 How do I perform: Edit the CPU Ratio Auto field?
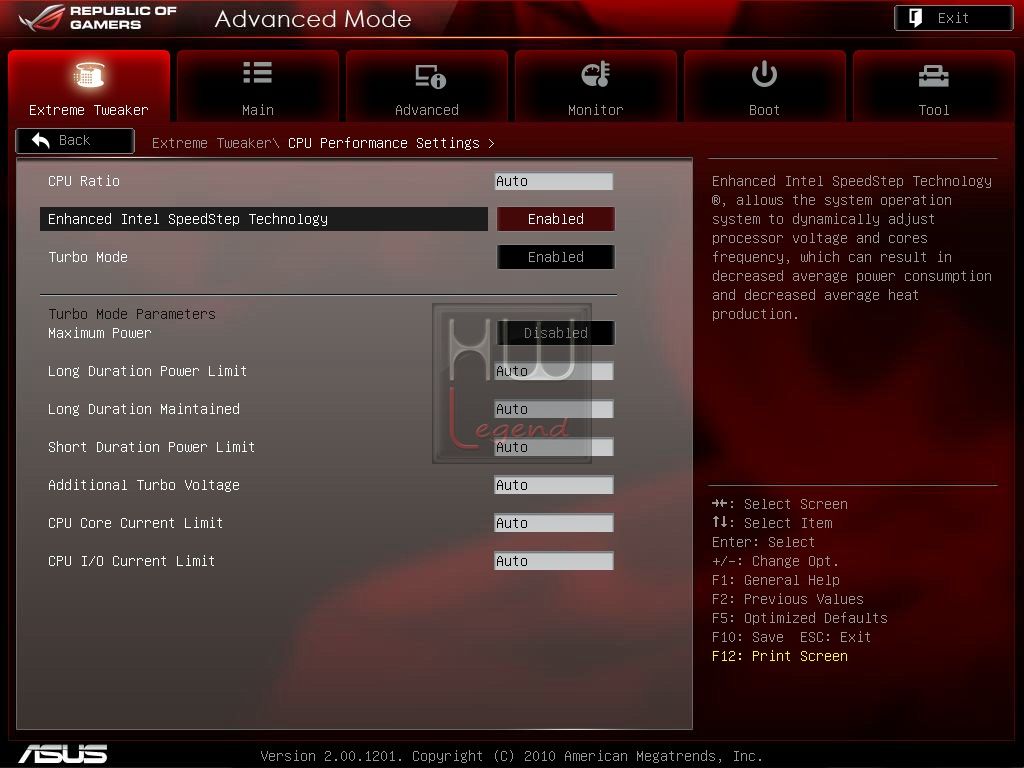coord(554,181)
